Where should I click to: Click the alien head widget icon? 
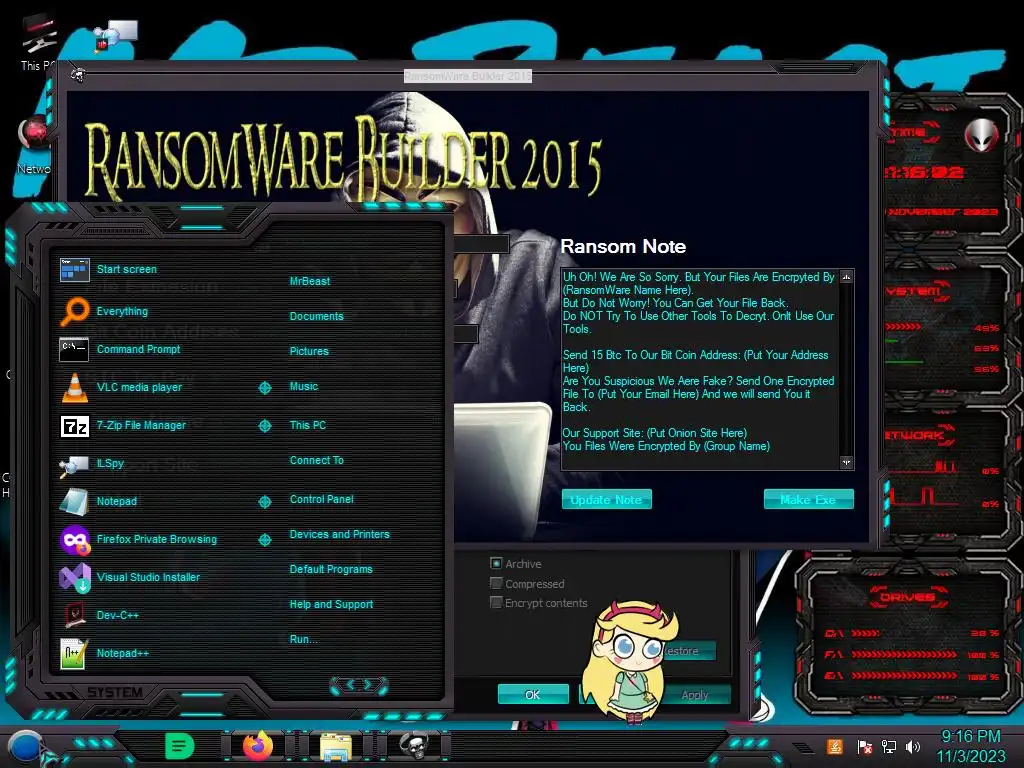(x=981, y=135)
